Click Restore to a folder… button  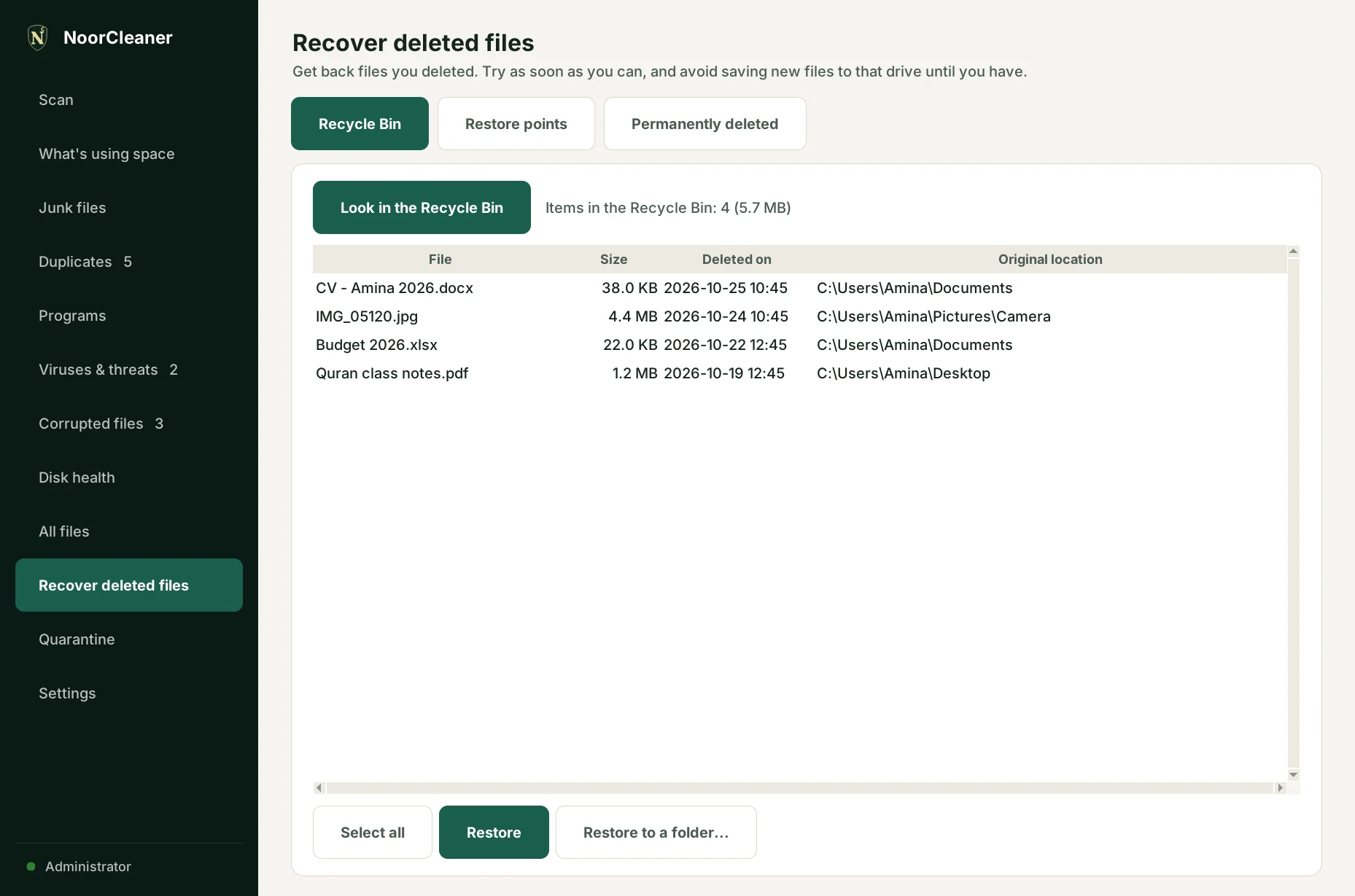click(x=656, y=833)
